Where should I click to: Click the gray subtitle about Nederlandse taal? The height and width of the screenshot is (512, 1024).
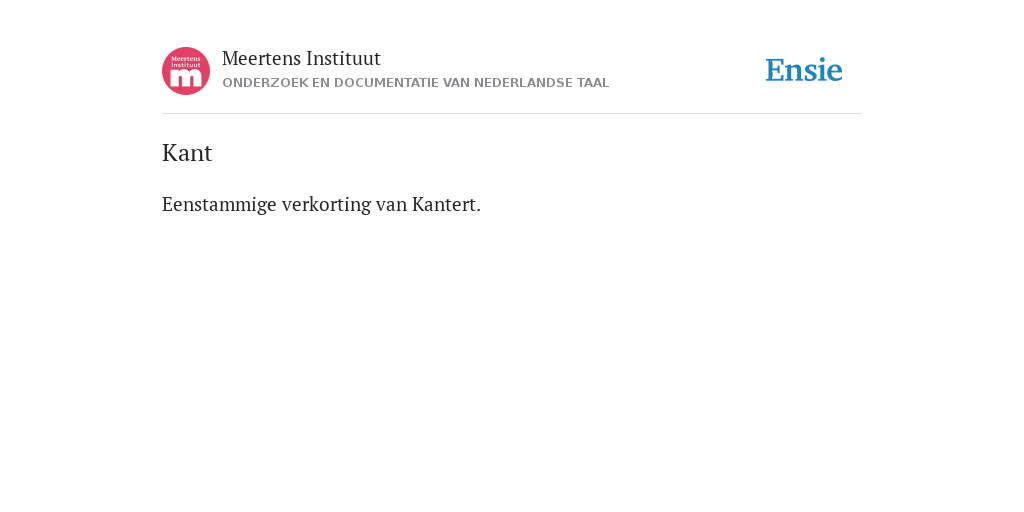[415, 83]
